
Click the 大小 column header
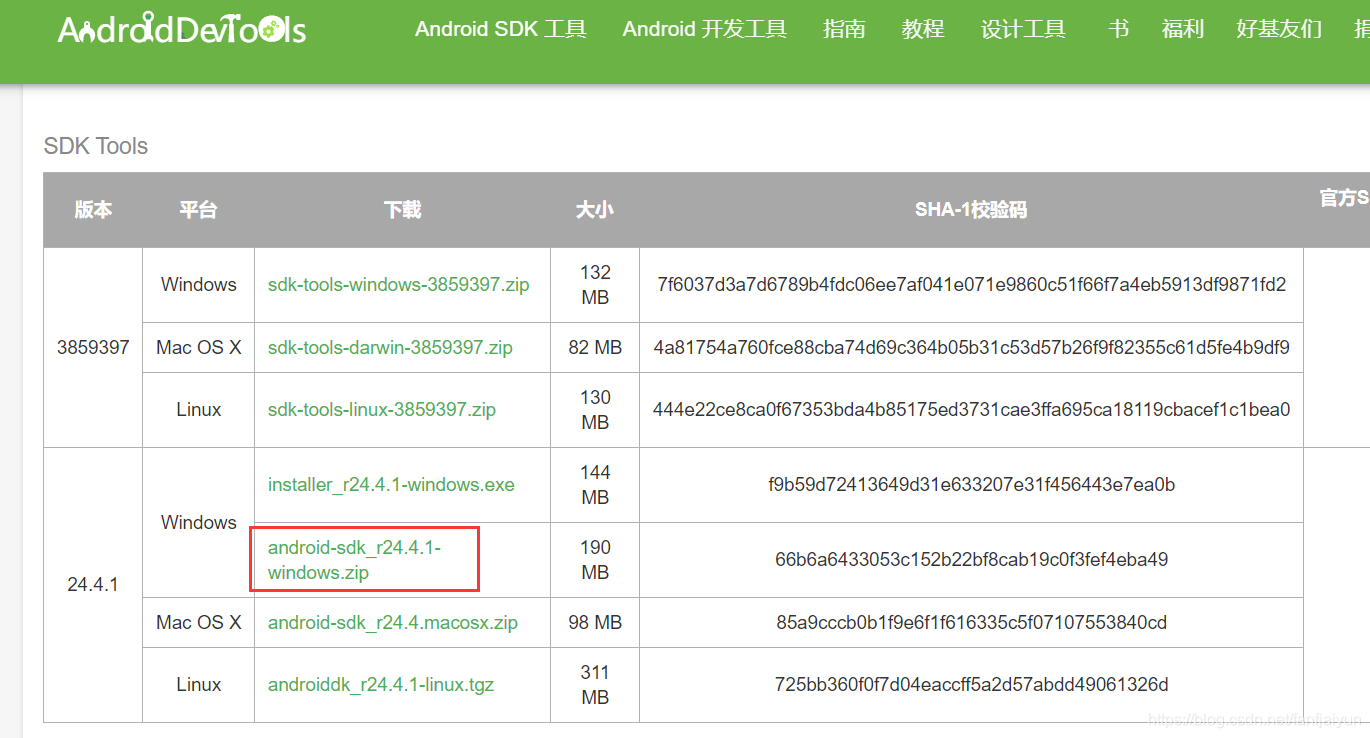click(594, 210)
